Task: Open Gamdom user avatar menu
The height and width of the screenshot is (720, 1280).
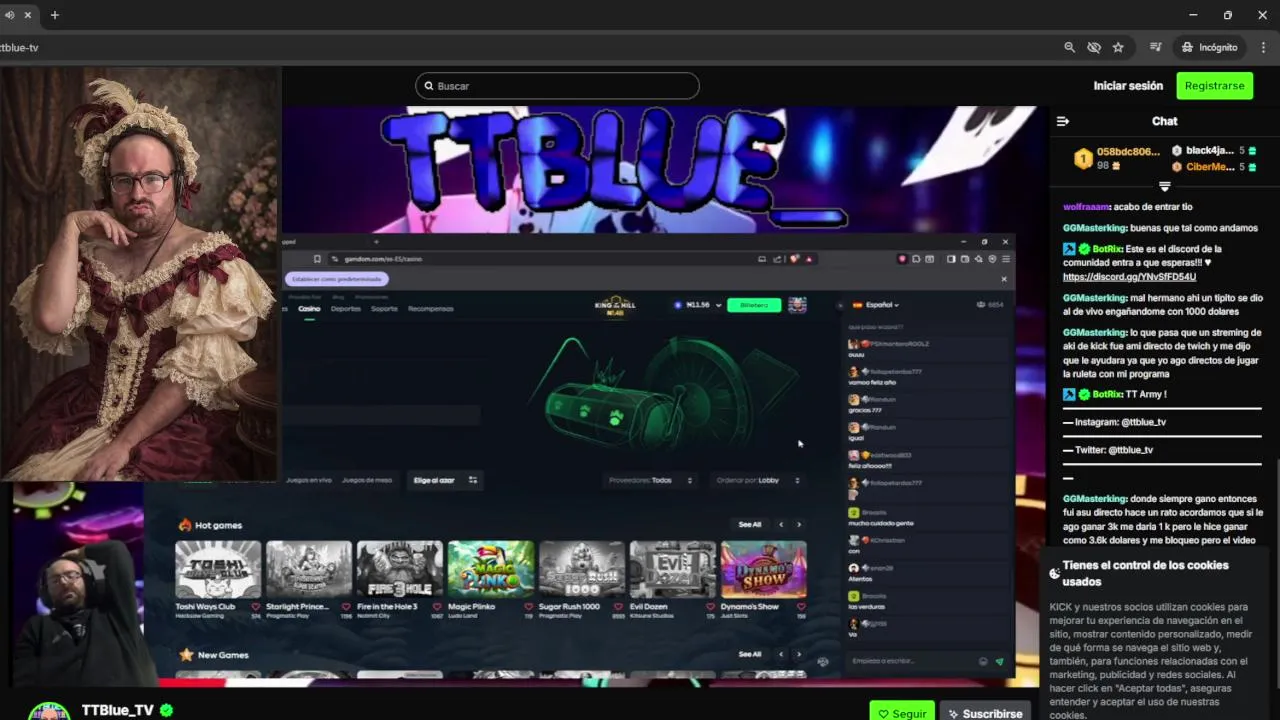Action: 797,305
